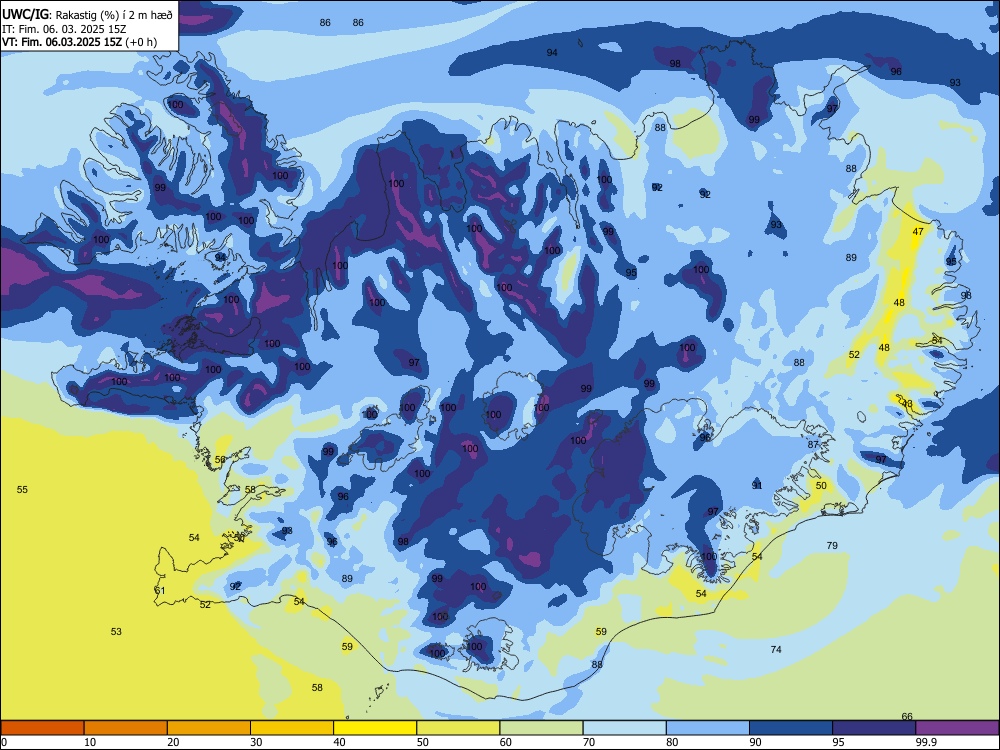The image size is (1000, 750).
Task: Click the medium blue 80–90 legend swatch
Action: [708, 728]
